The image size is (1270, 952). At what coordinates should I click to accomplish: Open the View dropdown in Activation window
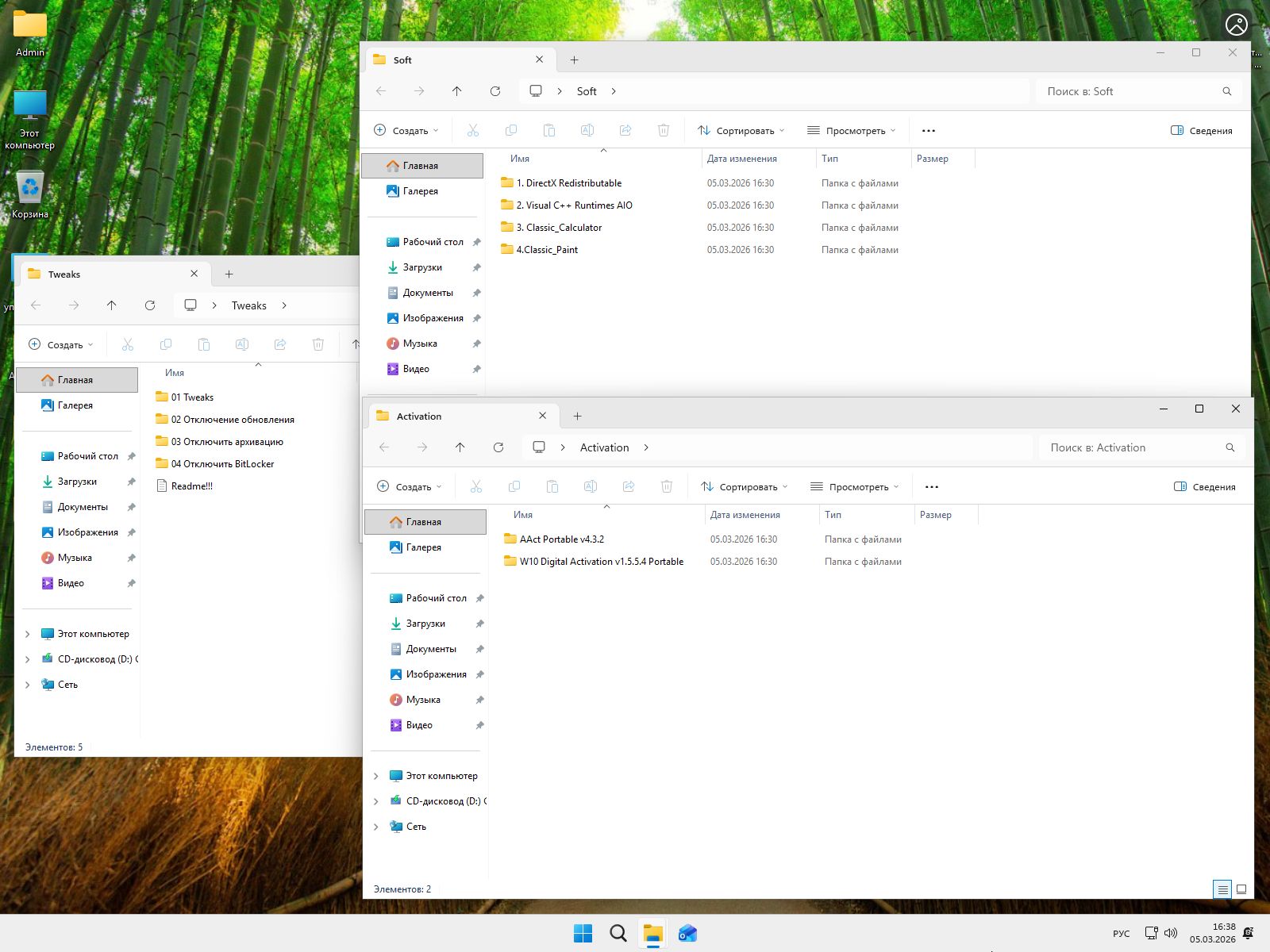(x=853, y=486)
